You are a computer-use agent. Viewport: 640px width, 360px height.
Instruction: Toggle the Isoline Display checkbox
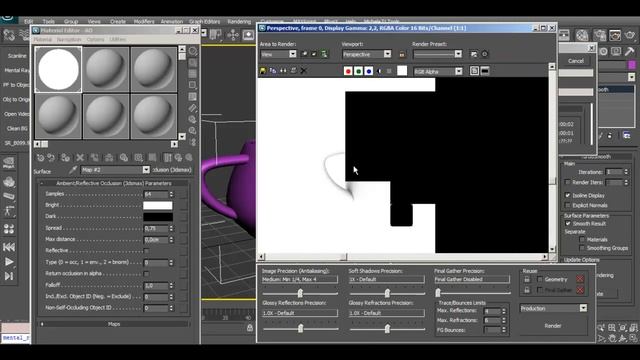pos(568,196)
